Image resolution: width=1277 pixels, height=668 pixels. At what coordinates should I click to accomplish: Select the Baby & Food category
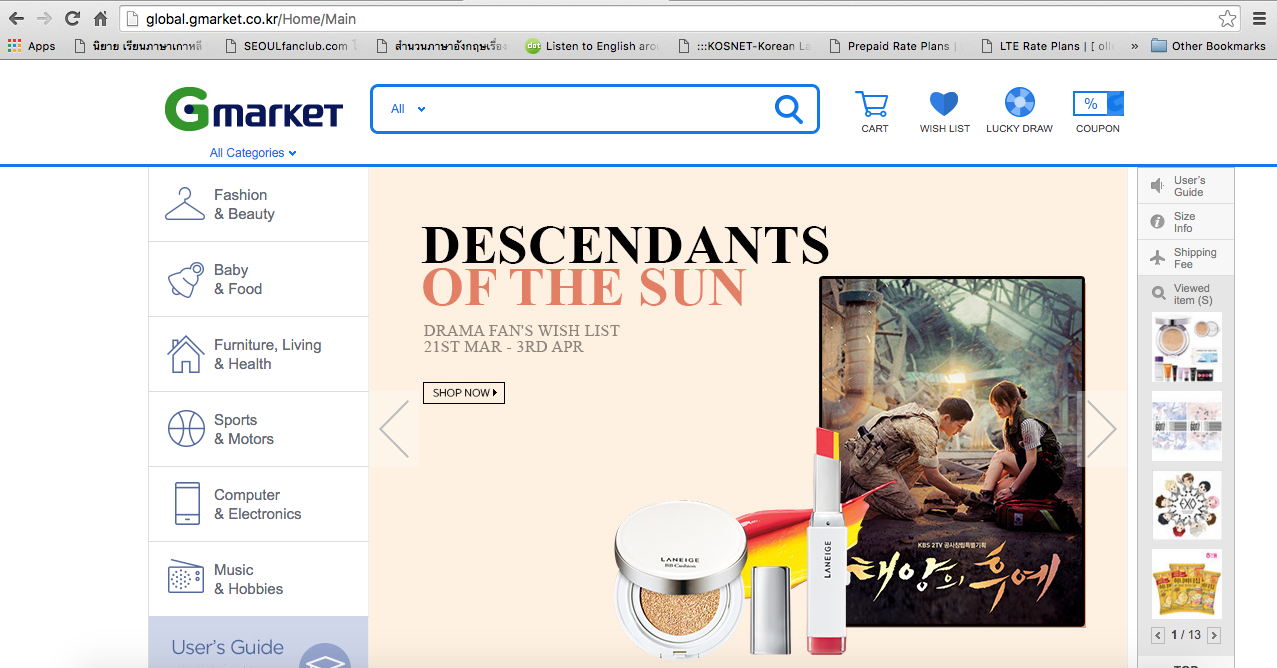click(x=258, y=279)
